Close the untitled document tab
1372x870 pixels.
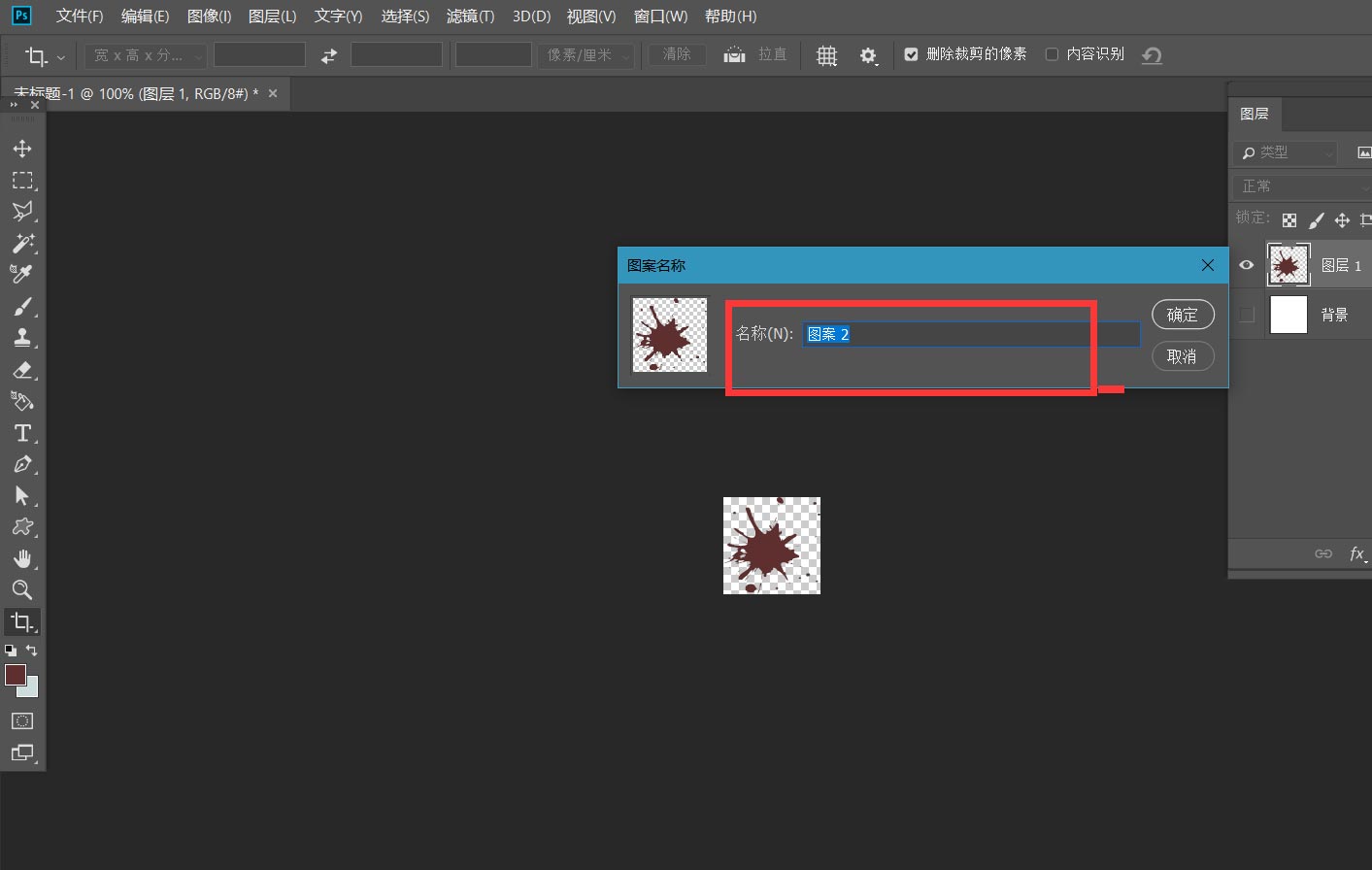point(273,93)
